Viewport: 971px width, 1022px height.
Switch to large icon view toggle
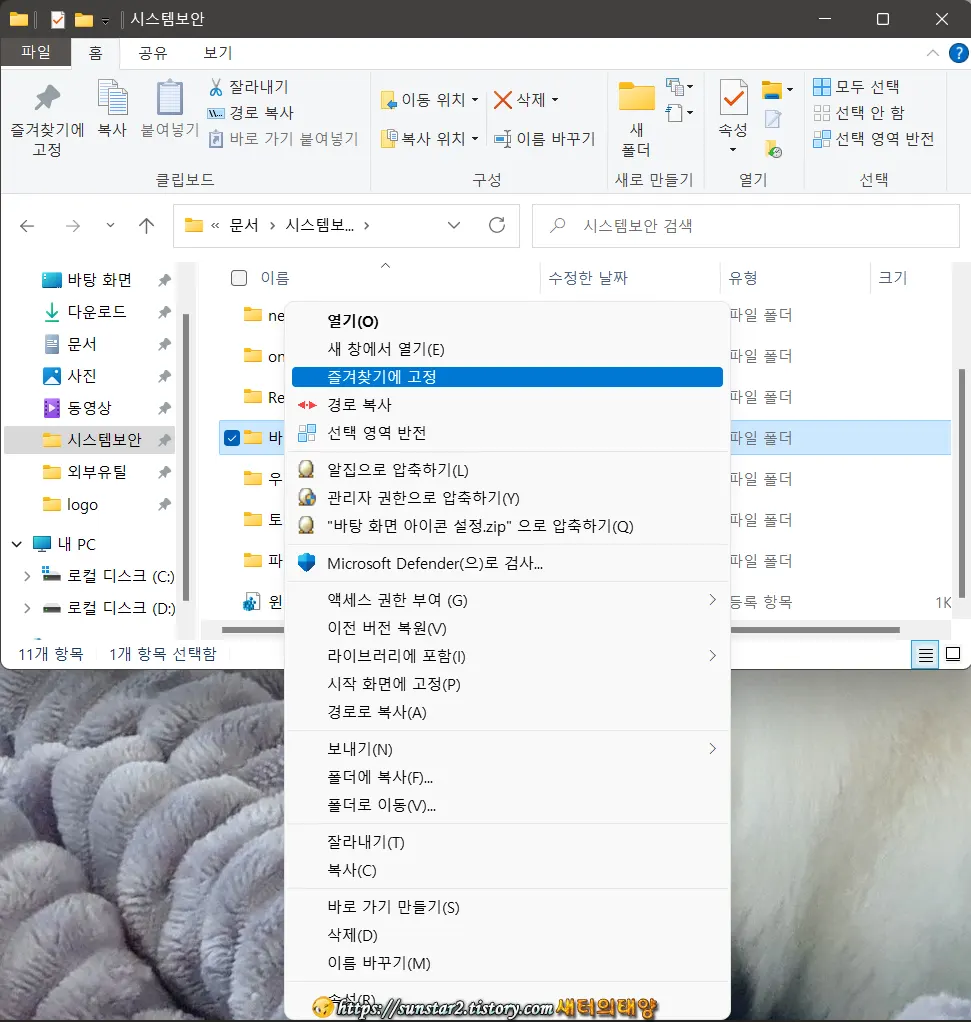tap(953, 654)
